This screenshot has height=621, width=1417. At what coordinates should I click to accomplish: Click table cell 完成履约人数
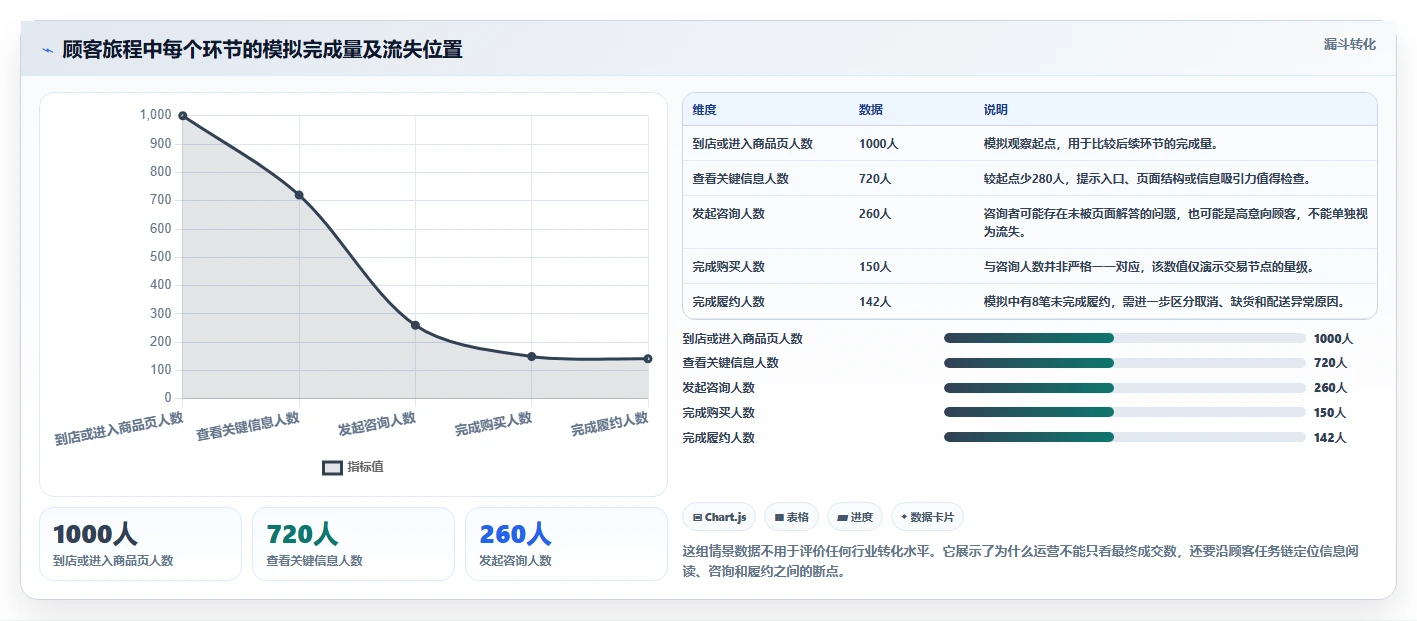(x=728, y=302)
